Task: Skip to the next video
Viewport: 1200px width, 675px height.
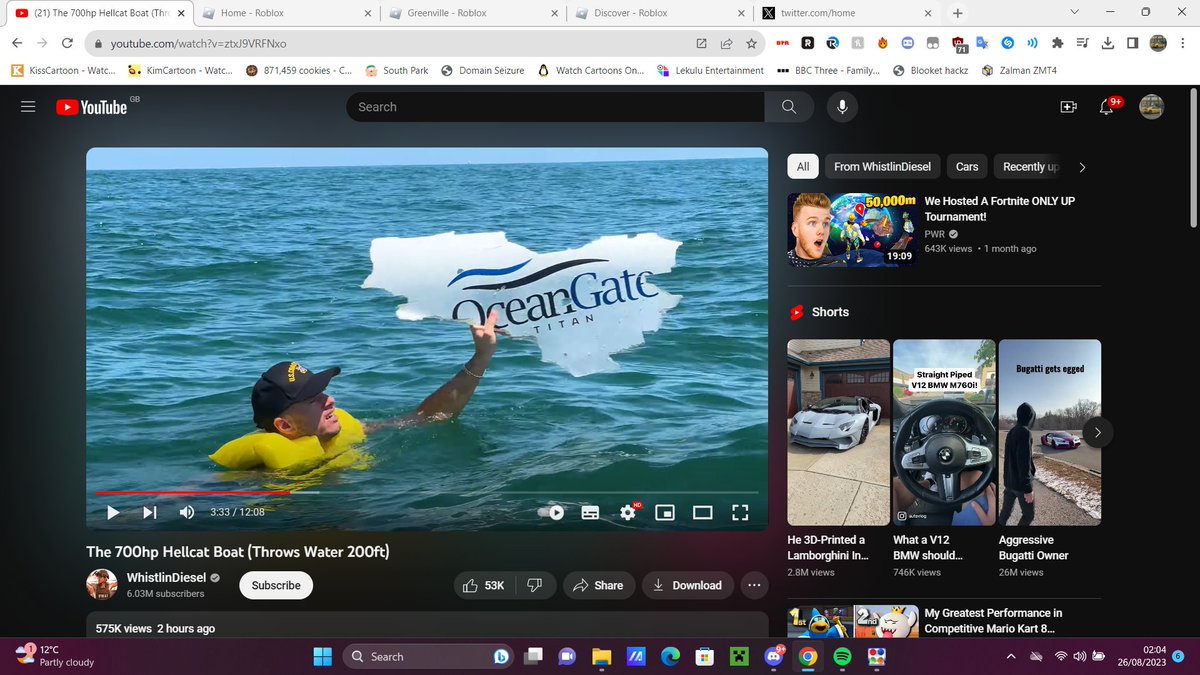Action: click(x=149, y=512)
